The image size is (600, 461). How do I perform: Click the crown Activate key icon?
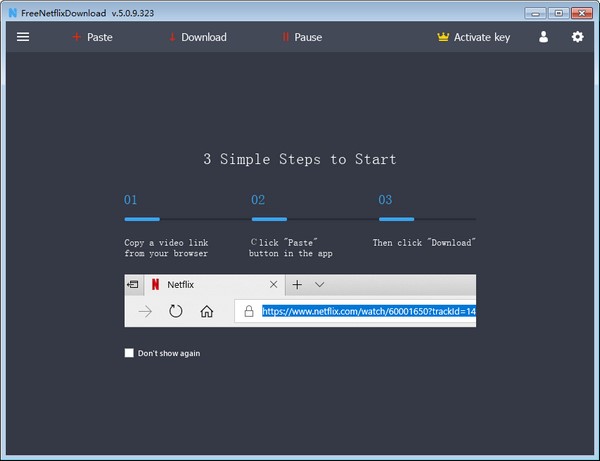pos(443,37)
